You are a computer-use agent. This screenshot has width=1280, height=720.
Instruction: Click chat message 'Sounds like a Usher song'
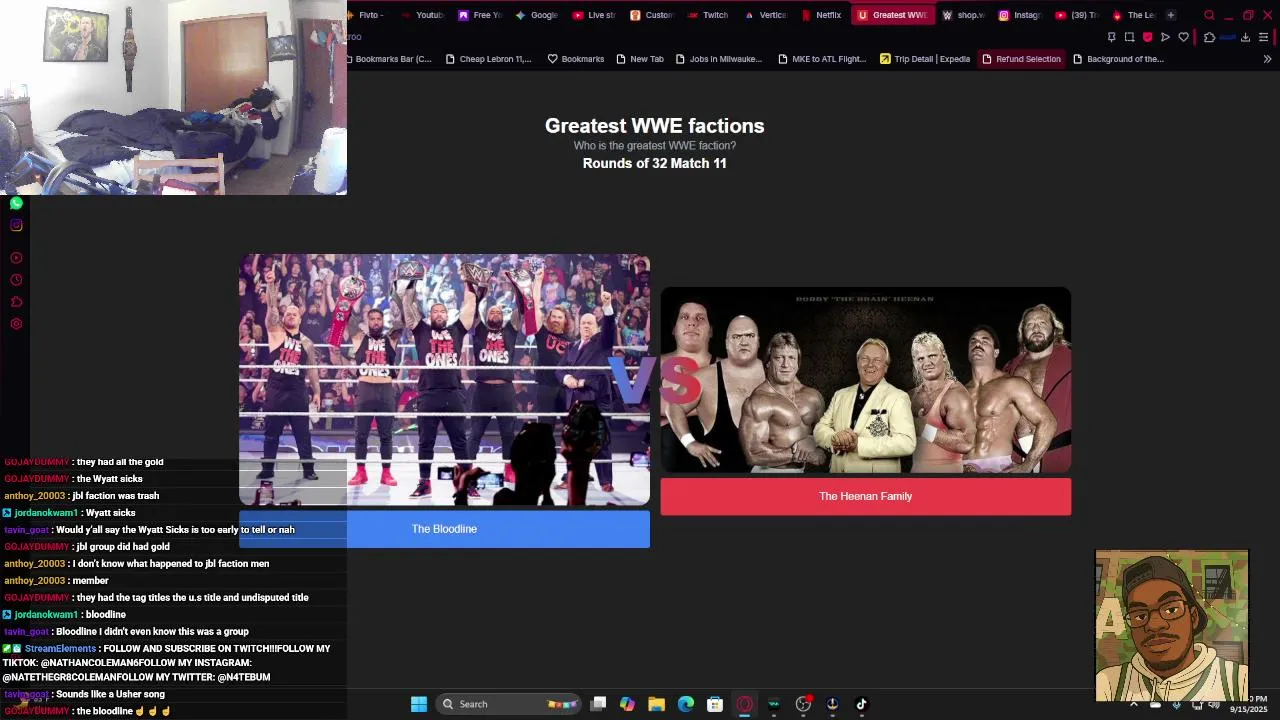click(110, 694)
